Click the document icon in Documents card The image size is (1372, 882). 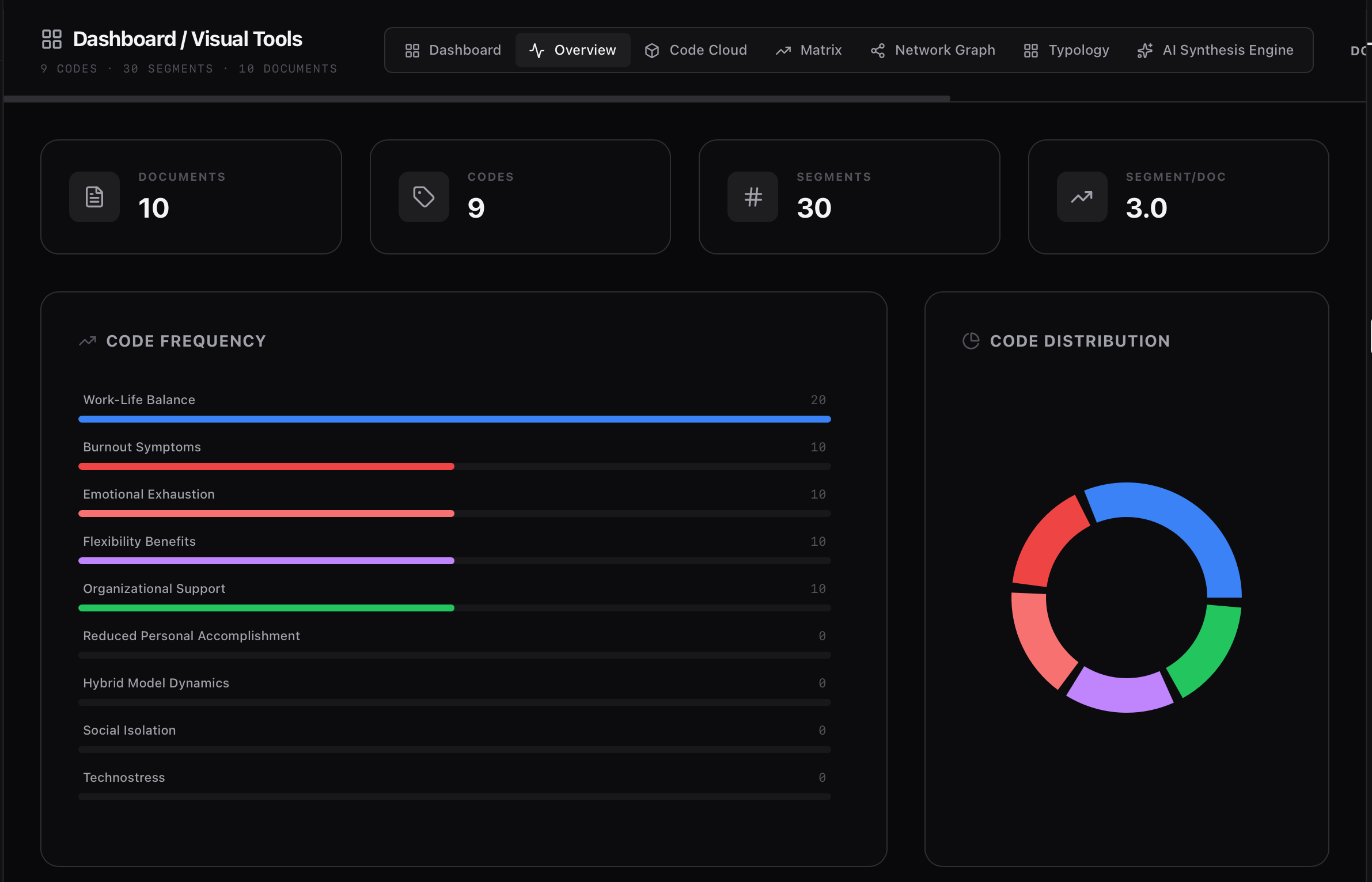coord(94,197)
